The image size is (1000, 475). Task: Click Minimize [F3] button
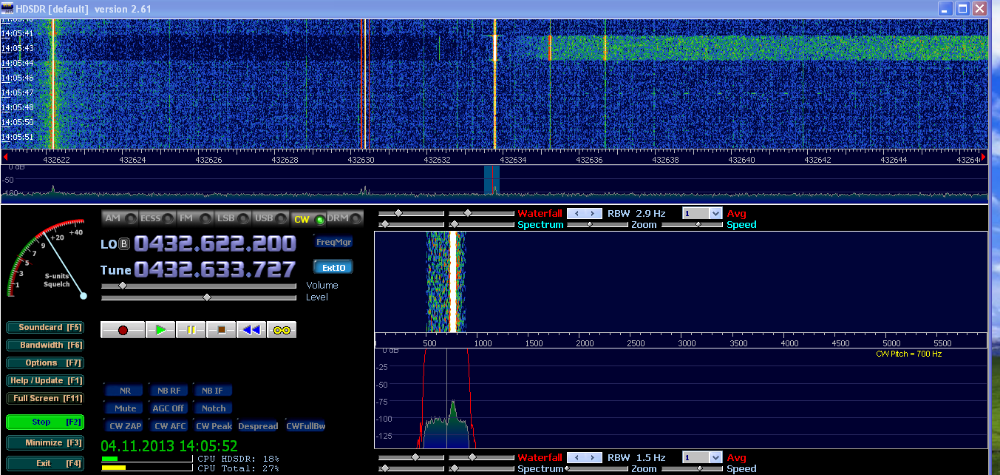[45, 443]
